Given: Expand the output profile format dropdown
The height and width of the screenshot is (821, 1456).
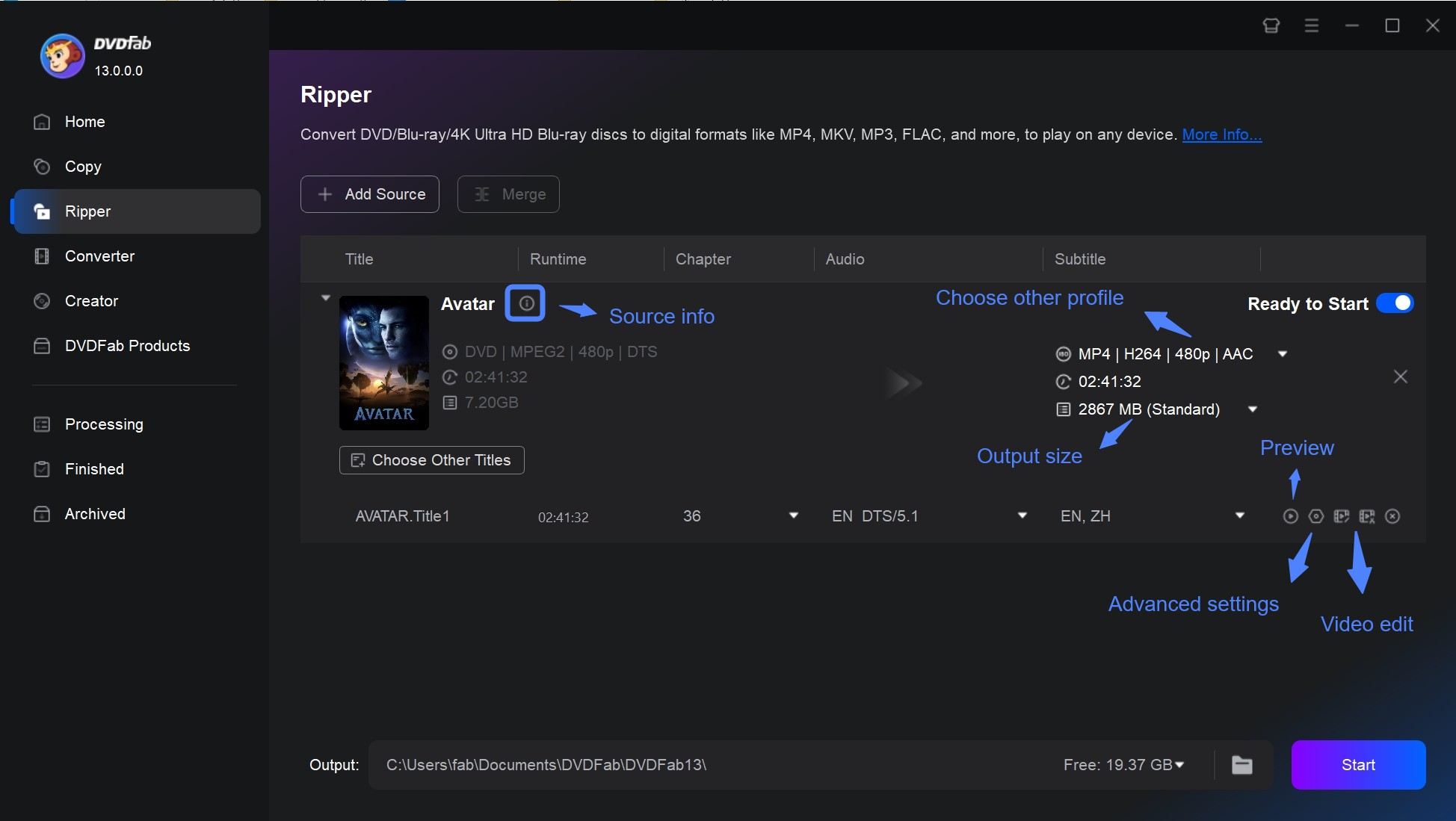Looking at the screenshot, I should coord(1283,353).
